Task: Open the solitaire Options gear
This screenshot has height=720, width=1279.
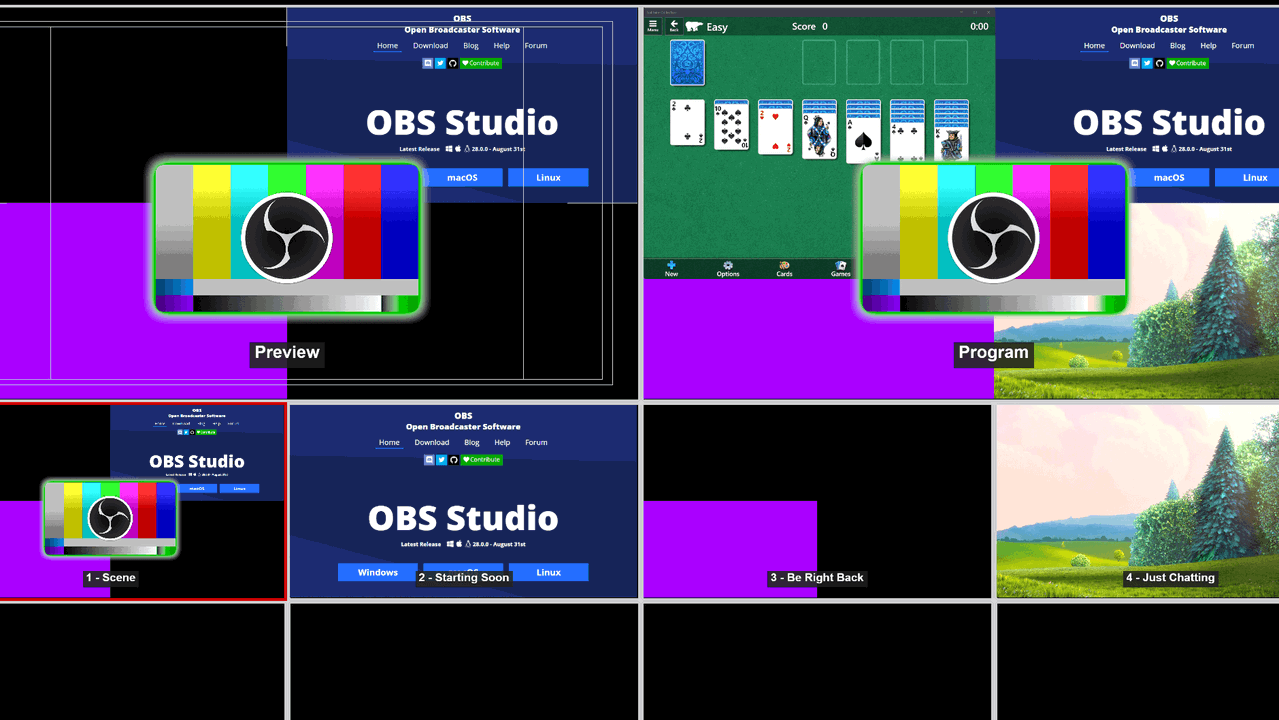Action: pos(728,268)
